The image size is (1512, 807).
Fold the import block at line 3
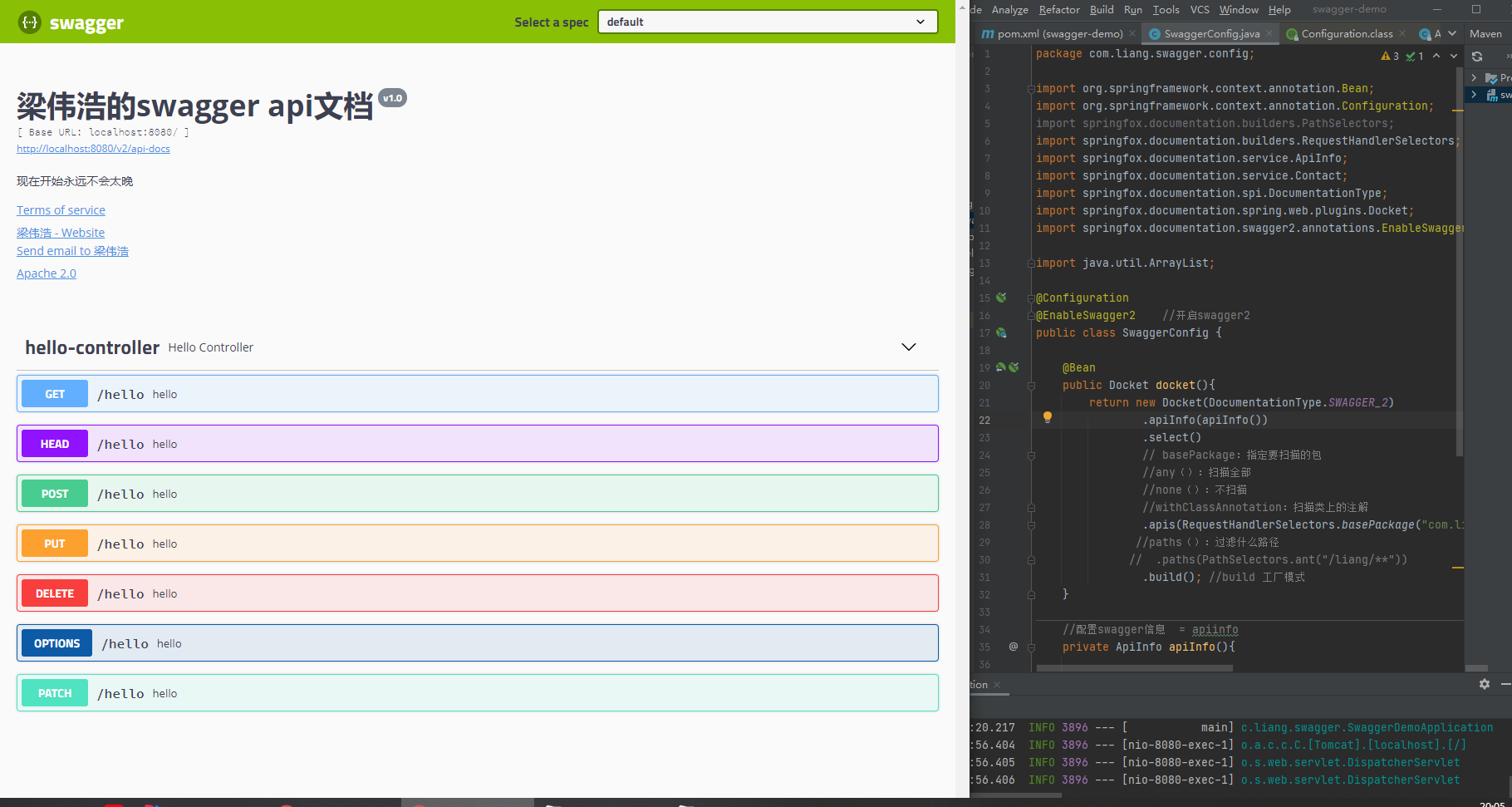tap(1031, 88)
